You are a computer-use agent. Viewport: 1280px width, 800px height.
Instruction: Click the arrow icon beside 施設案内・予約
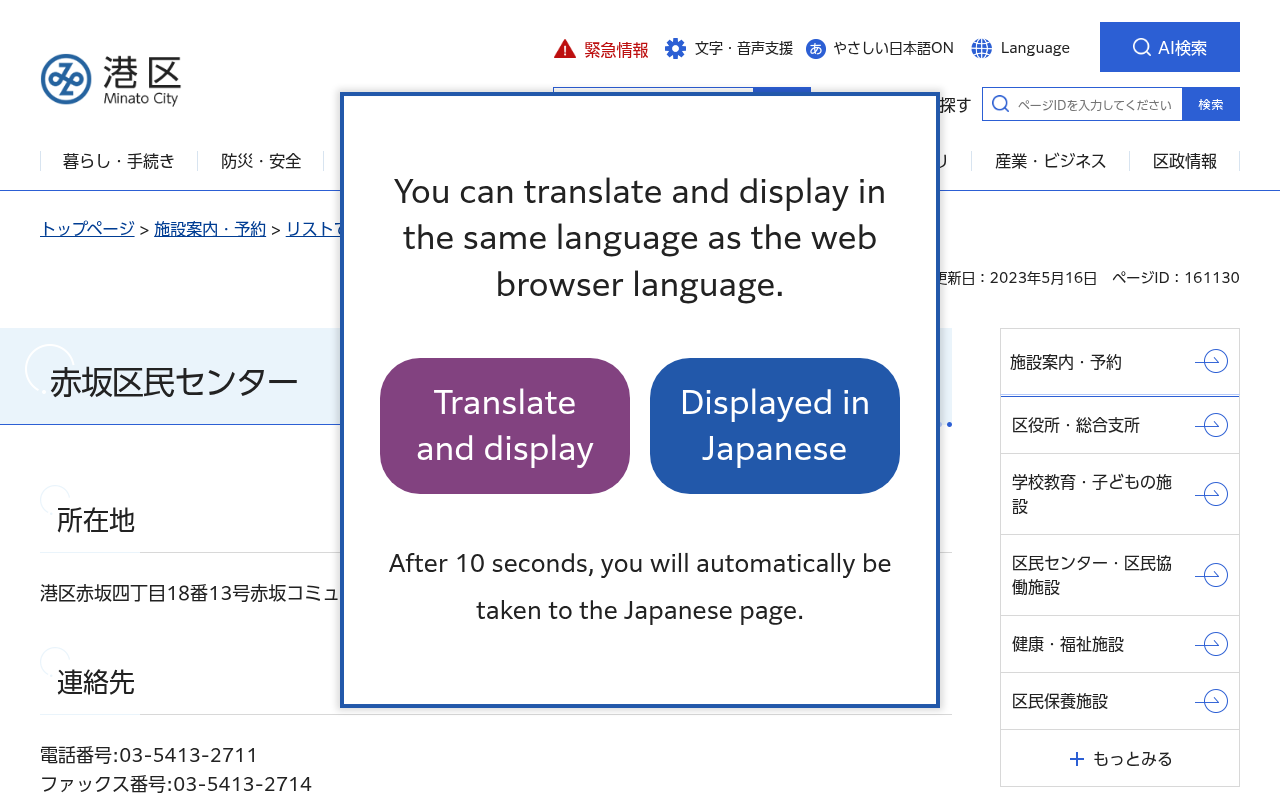(1211, 361)
